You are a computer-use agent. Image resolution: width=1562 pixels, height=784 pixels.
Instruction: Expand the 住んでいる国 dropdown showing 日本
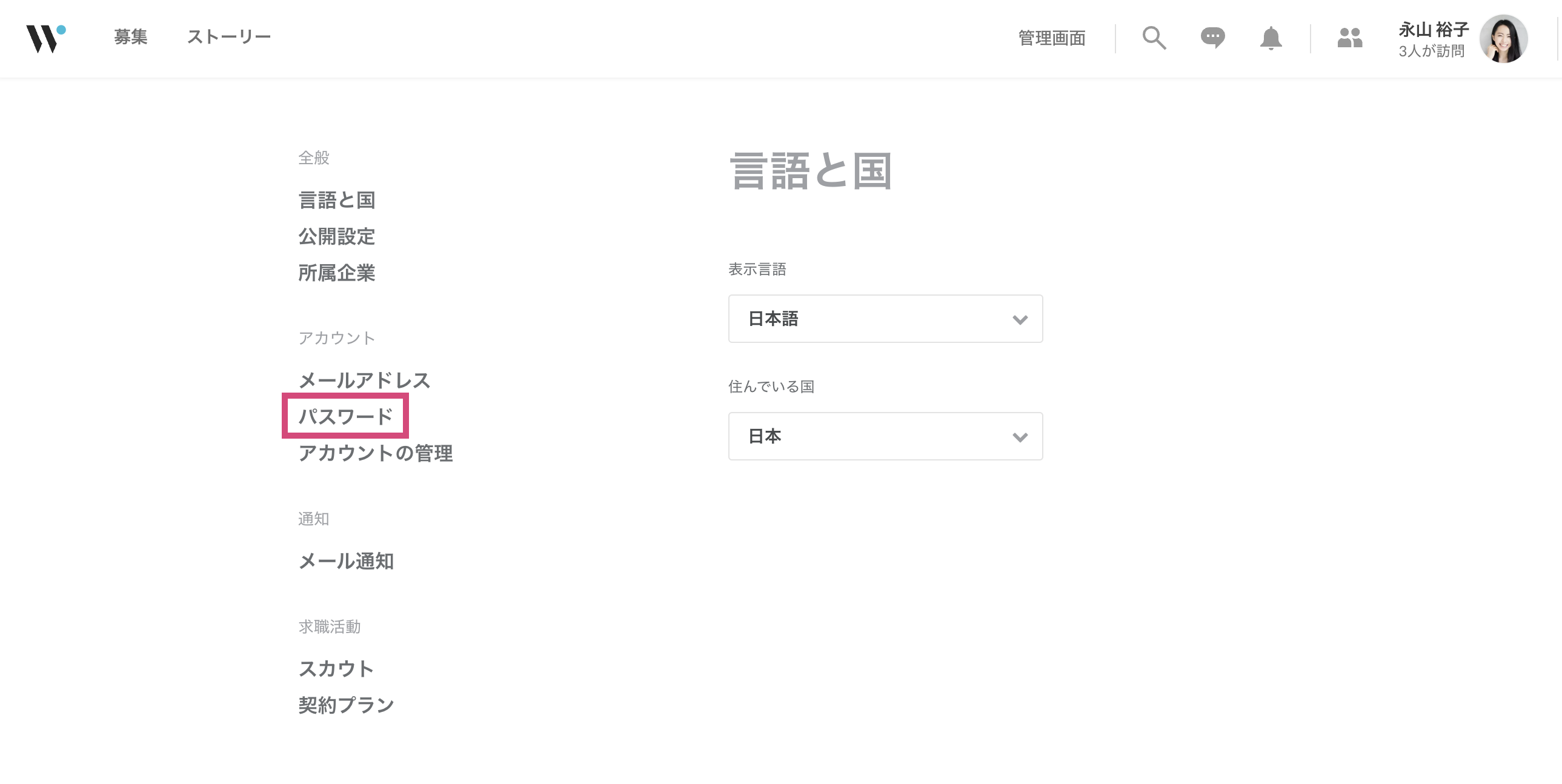tap(885, 437)
